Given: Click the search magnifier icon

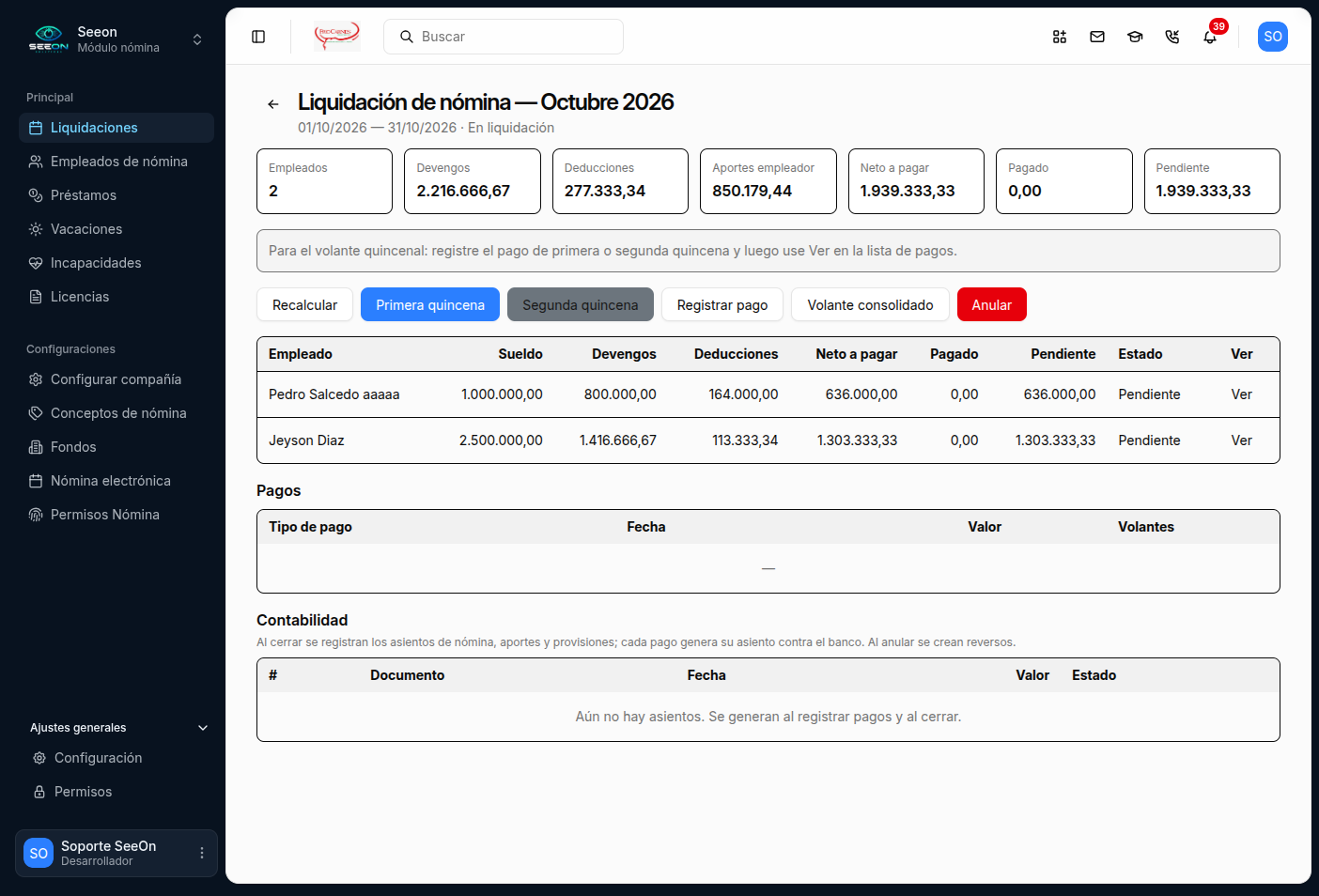Looking at the screenshot, I should (x=407, y=37).
